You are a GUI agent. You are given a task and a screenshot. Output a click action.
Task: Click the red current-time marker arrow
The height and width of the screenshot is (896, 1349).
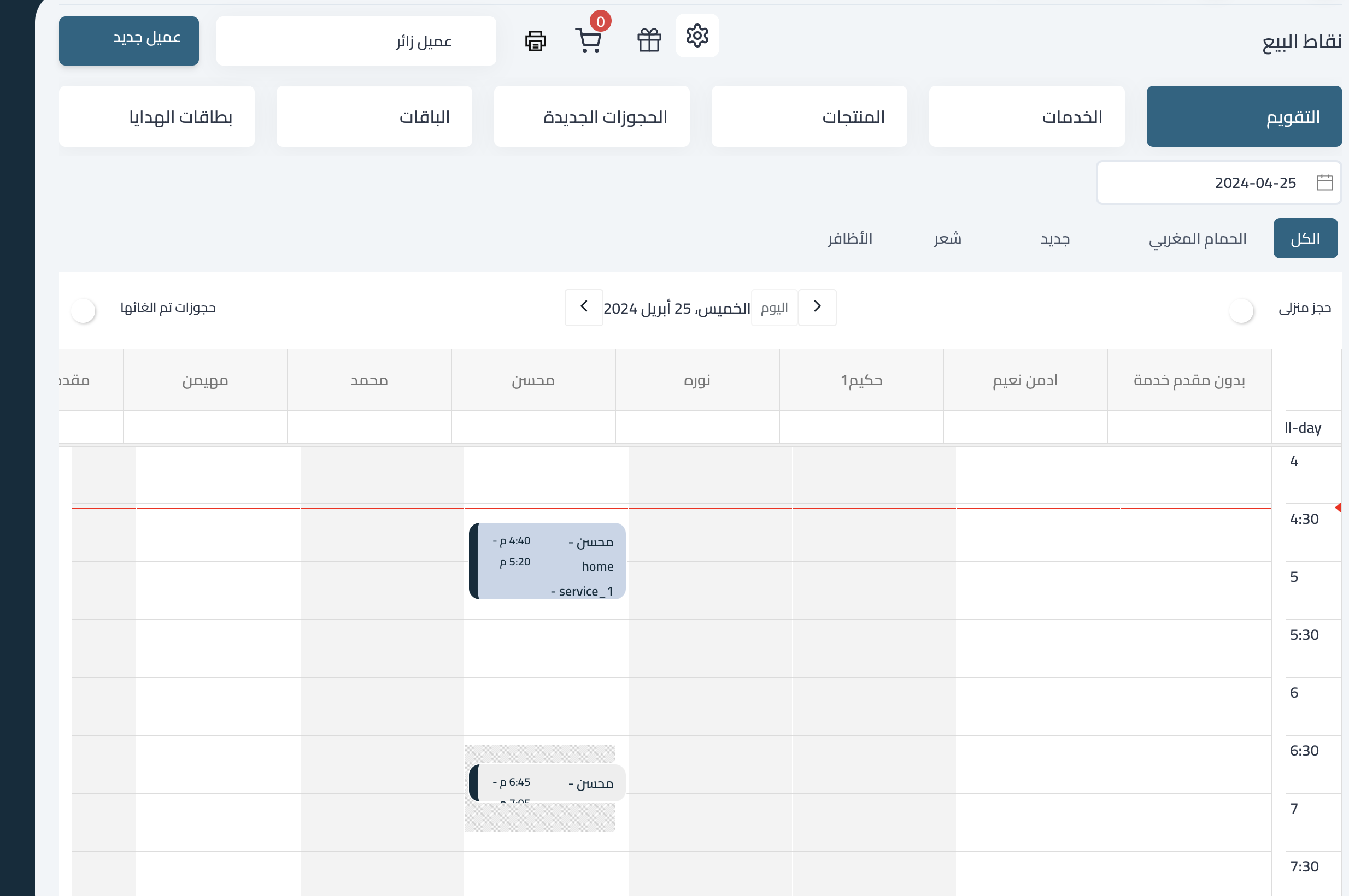point(1338,508)
